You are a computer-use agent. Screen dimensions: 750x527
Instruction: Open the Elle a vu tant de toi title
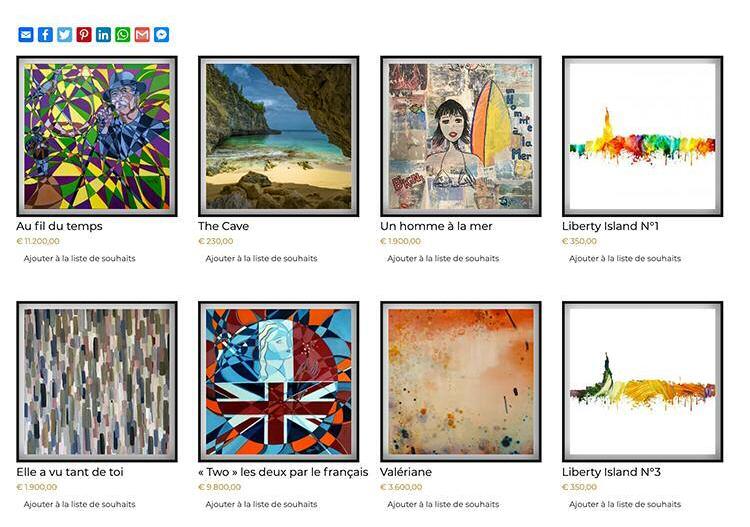(x=70, y=472)
